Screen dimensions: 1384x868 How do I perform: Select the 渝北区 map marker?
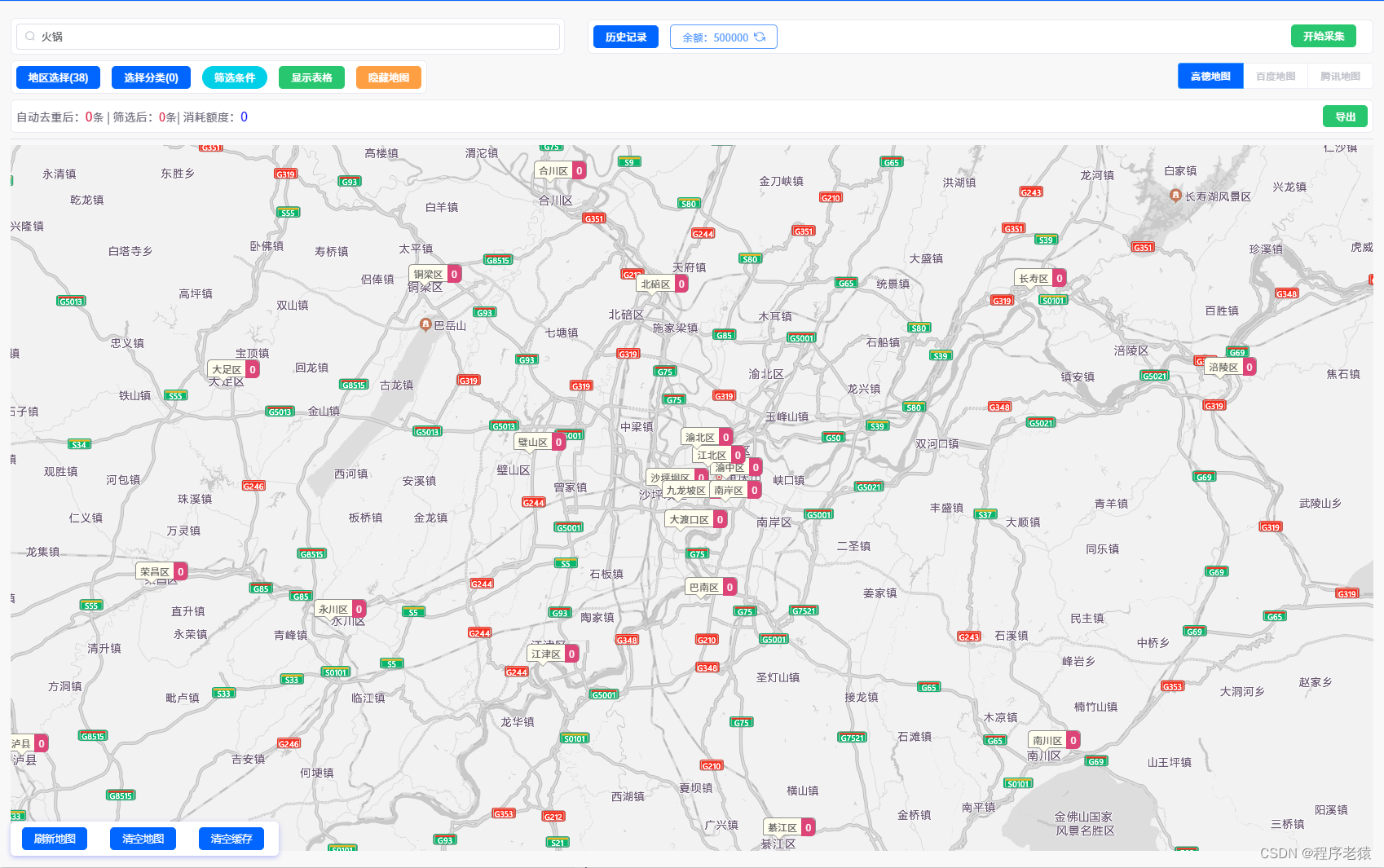pos(707,437)
